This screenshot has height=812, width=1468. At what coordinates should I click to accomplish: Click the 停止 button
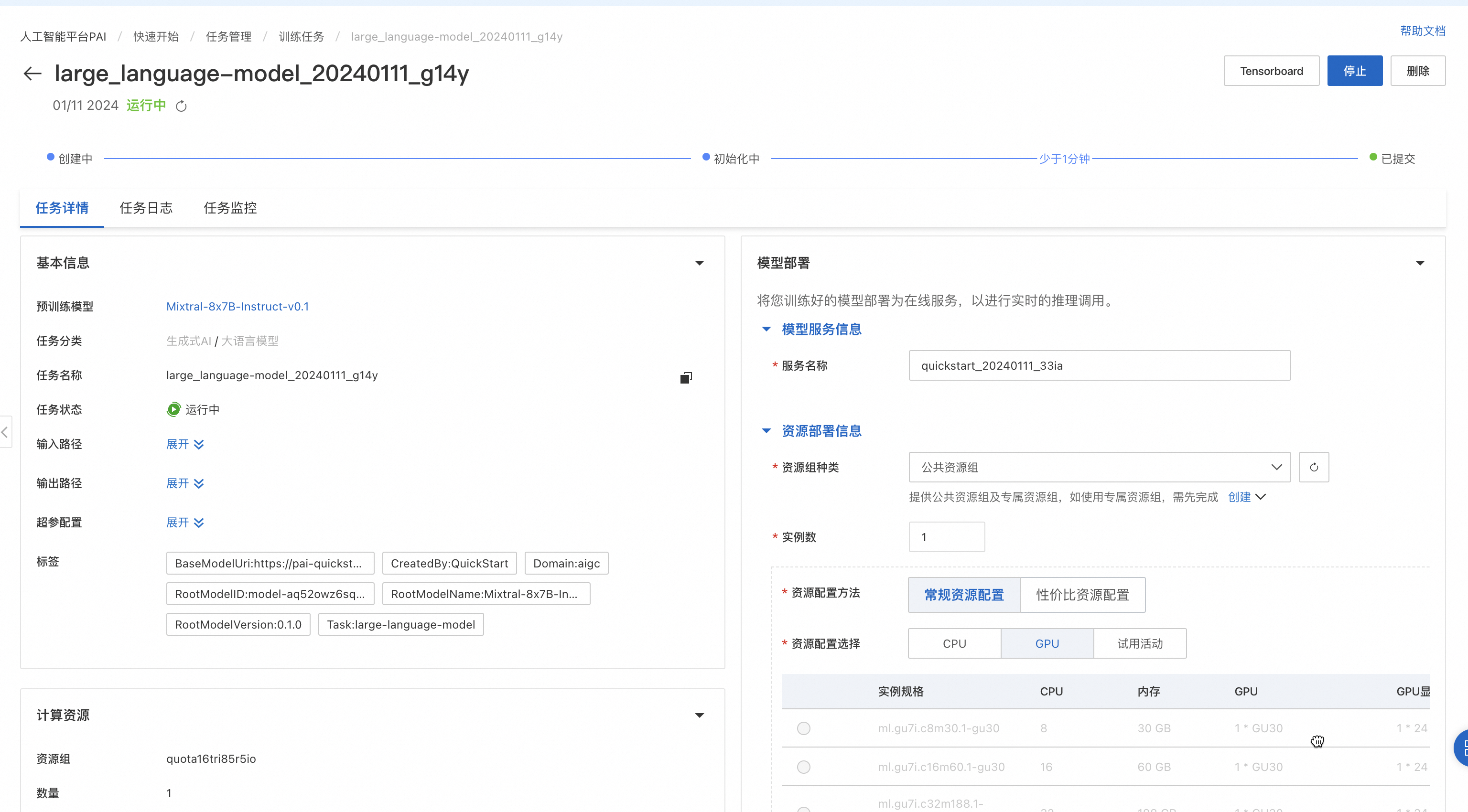[1355, 71]
